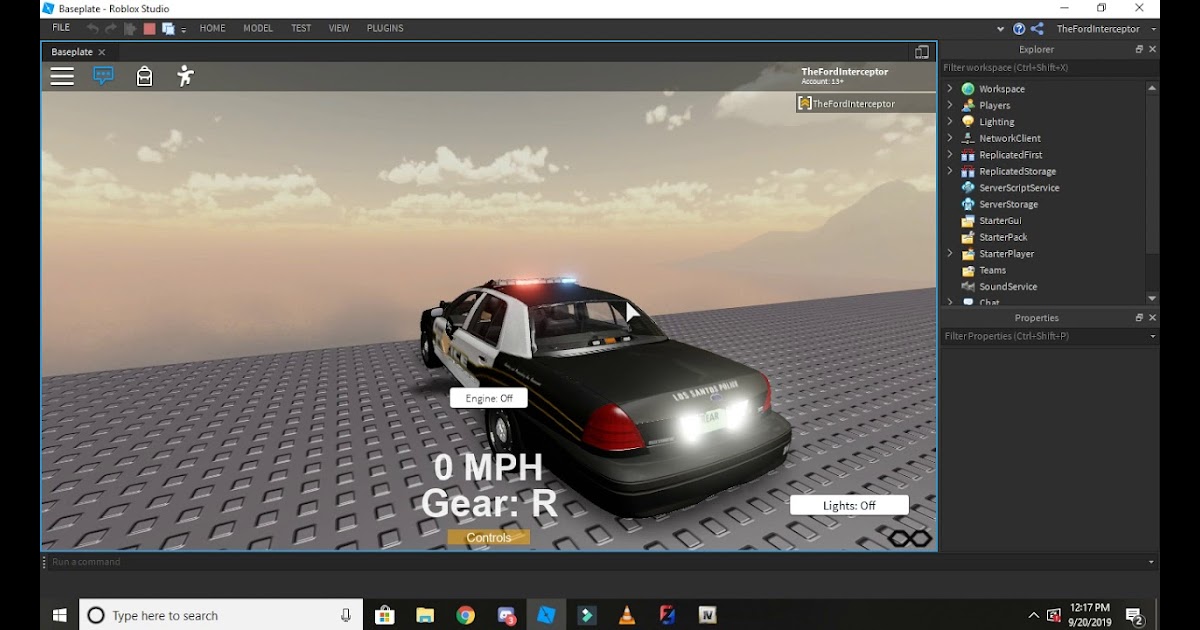This screenshot has width=1200, height=630.
Task: Open the emotes running figure icon
Action: 185,76
